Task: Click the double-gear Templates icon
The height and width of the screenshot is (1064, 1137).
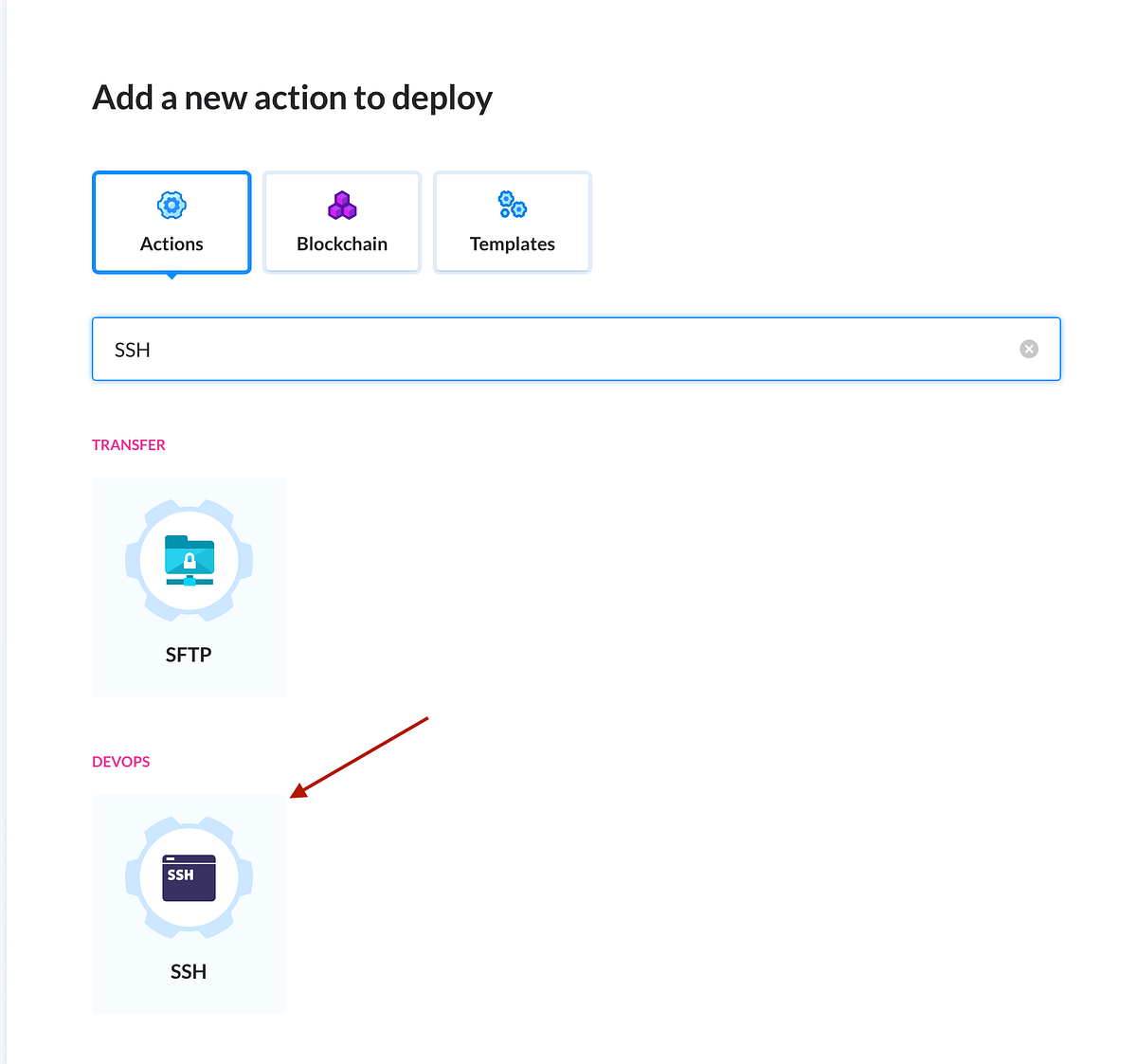Action: (x=512, y=205)
